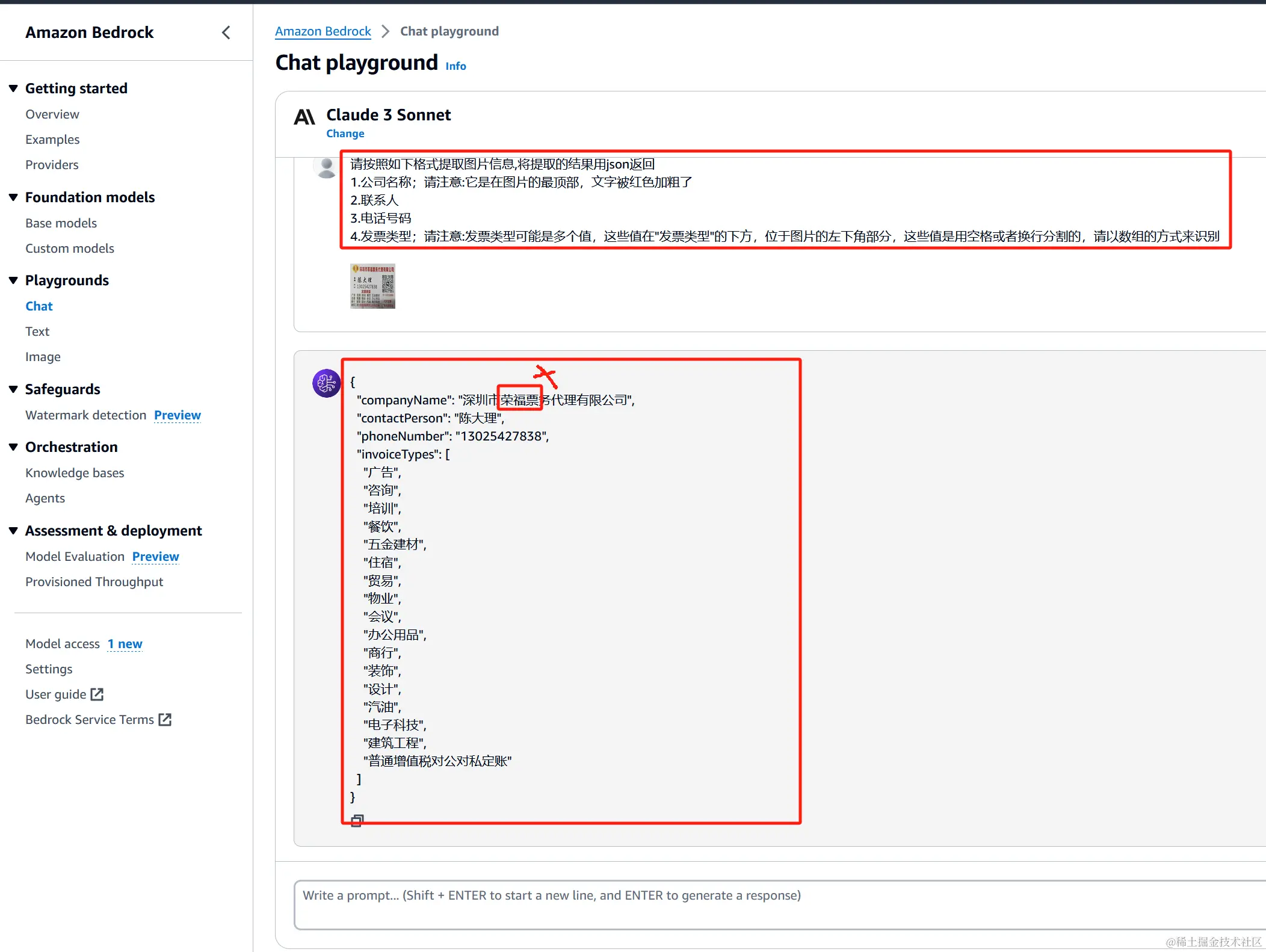Click the purple AI response avatar
The image size is (1266, 952).
tap(326, 383)
